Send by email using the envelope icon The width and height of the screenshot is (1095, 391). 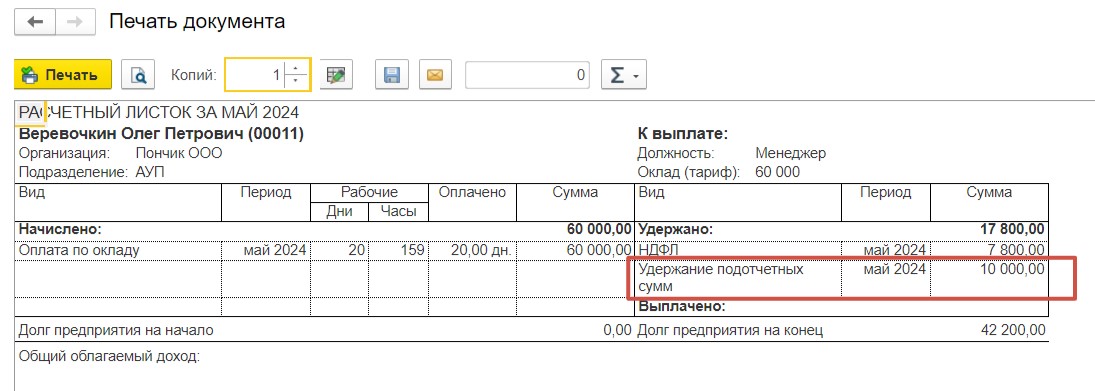(x=435, y=75)
